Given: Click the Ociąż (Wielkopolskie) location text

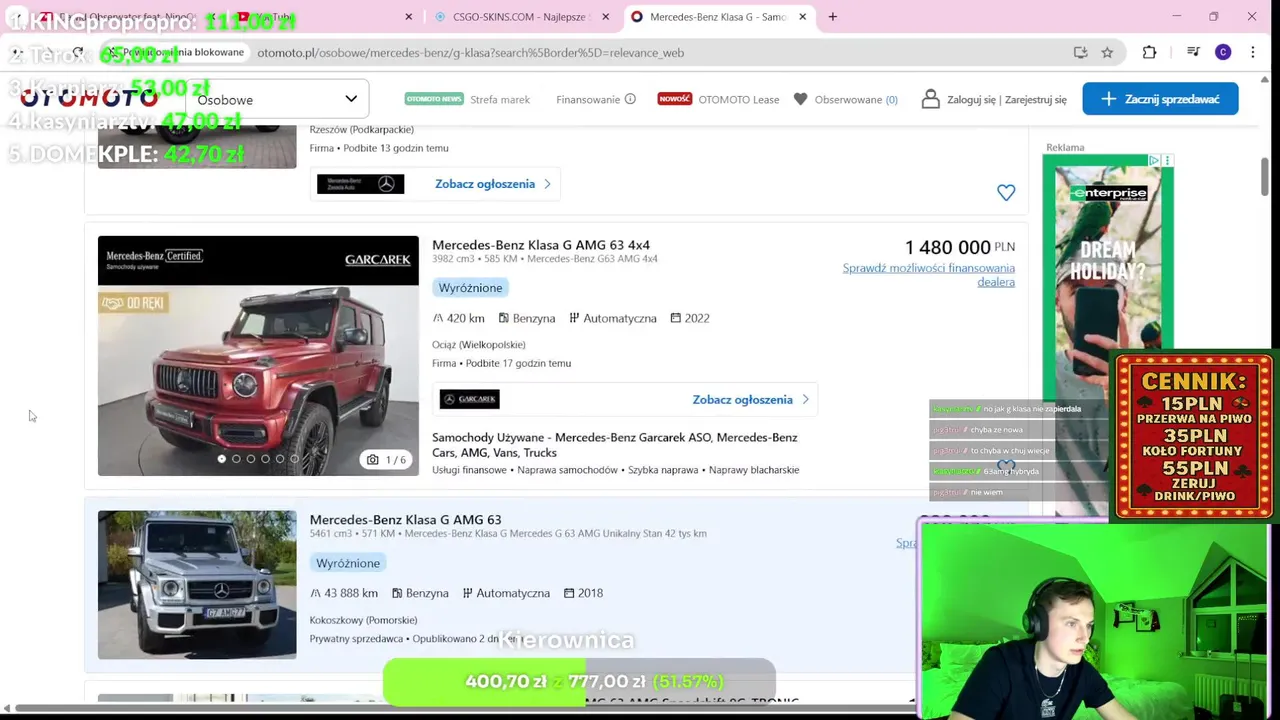Looking at the screenshot, I should [478, 345].
